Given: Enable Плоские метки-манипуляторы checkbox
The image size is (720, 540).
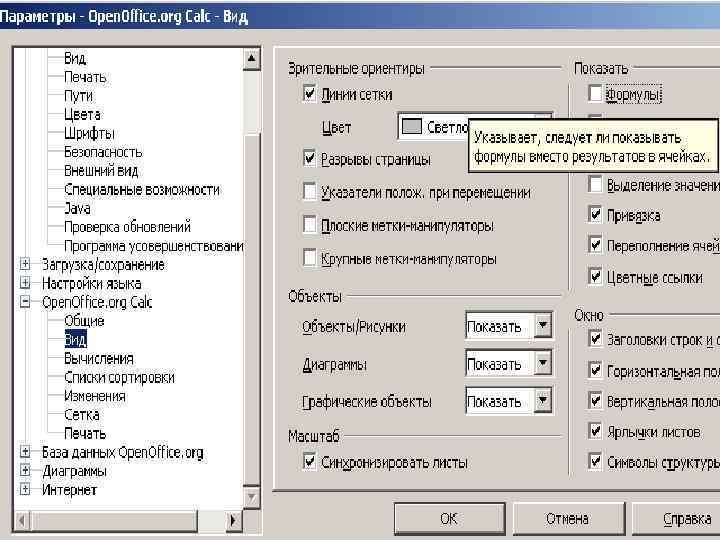Looking at the screenshot, I should coord(310,225).
